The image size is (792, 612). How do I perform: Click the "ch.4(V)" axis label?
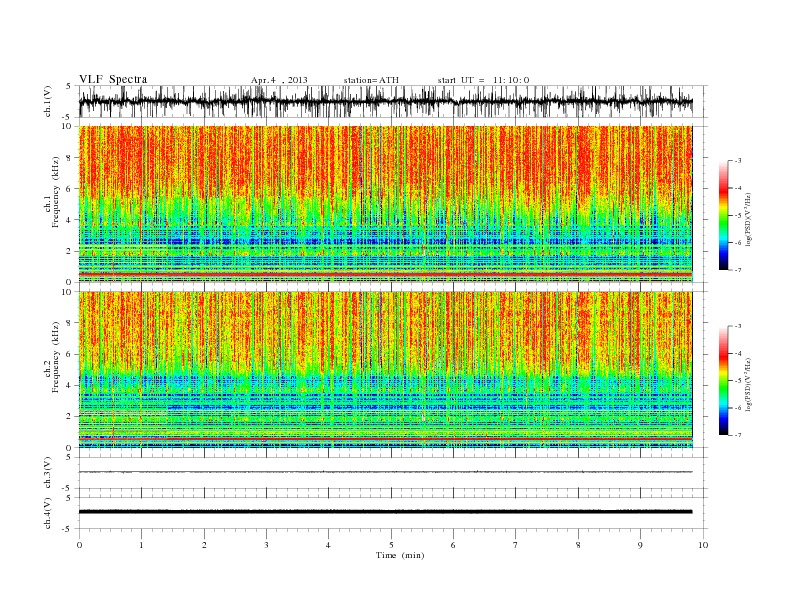(x=48, y=513)
